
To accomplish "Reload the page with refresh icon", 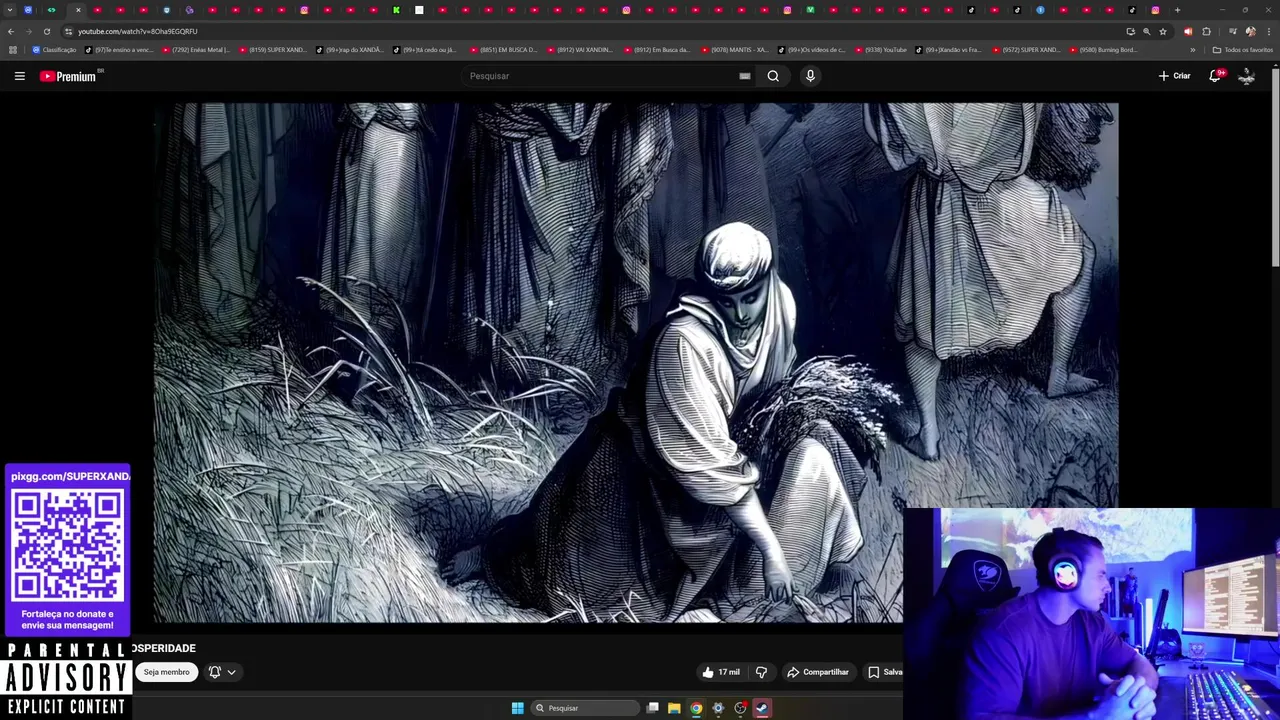I will [x=46, y=31].
